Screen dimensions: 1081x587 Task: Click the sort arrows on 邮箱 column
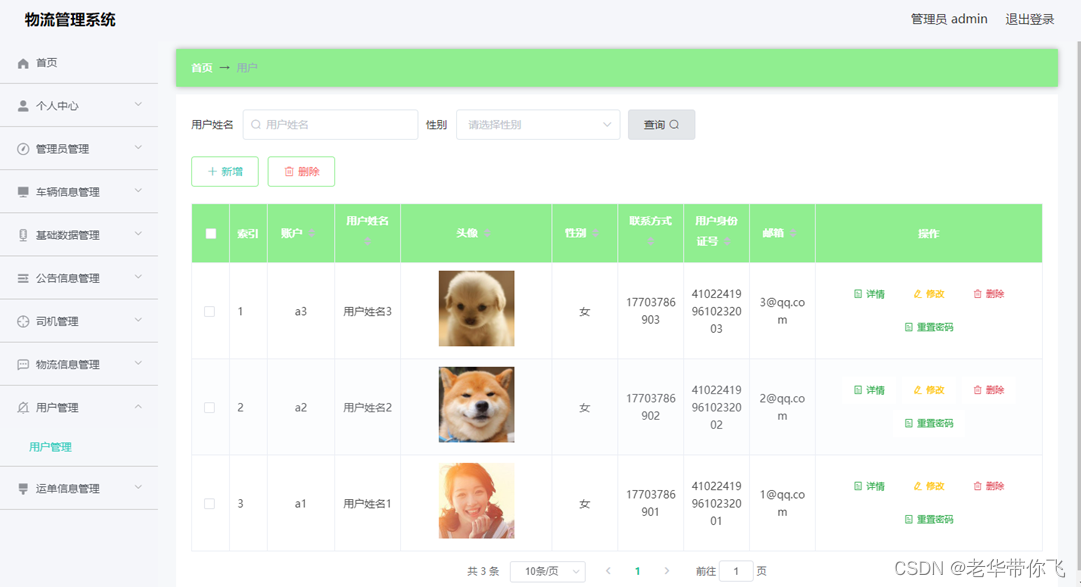tap(794, 233)
